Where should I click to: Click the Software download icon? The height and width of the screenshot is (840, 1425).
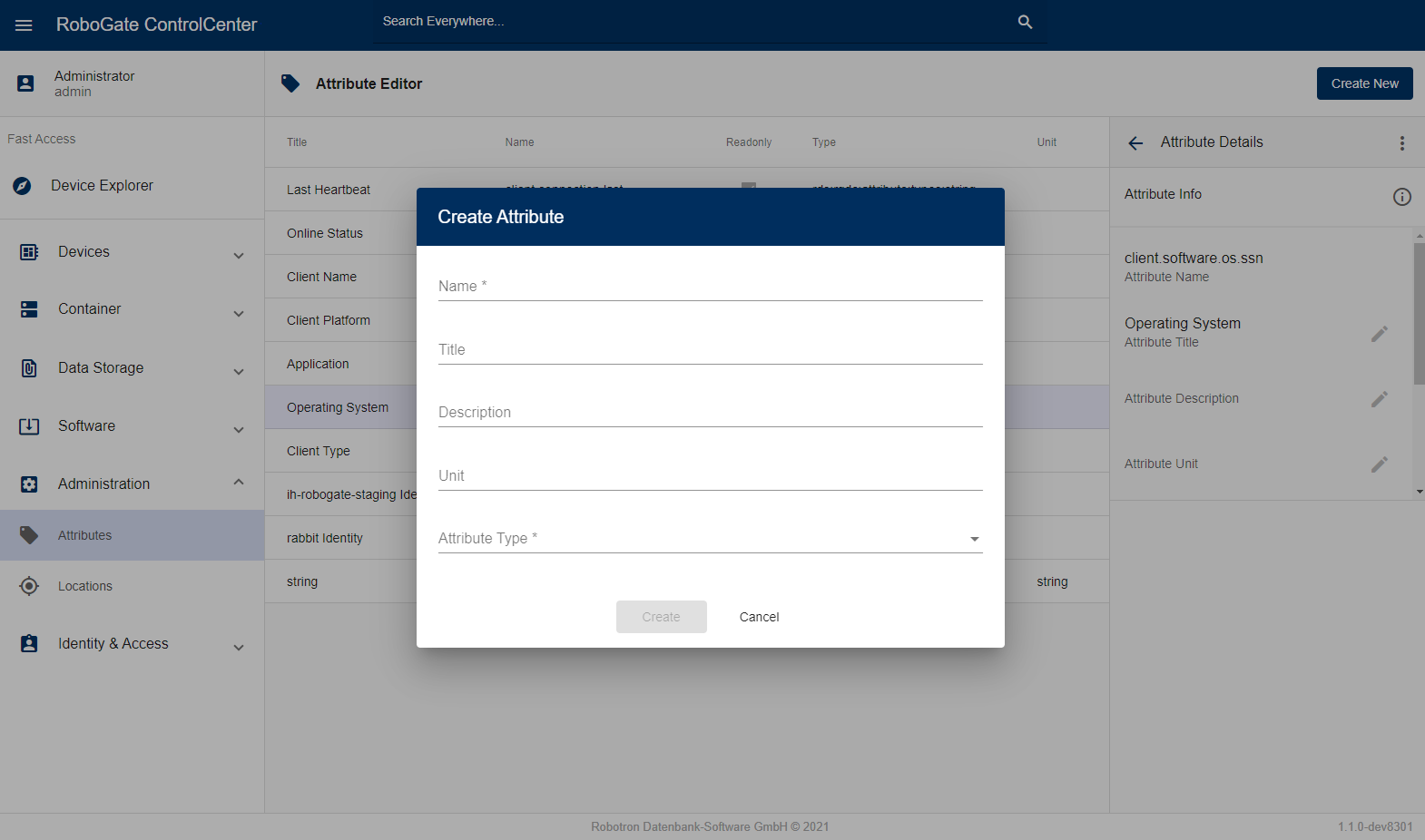(x=29, y=426)
